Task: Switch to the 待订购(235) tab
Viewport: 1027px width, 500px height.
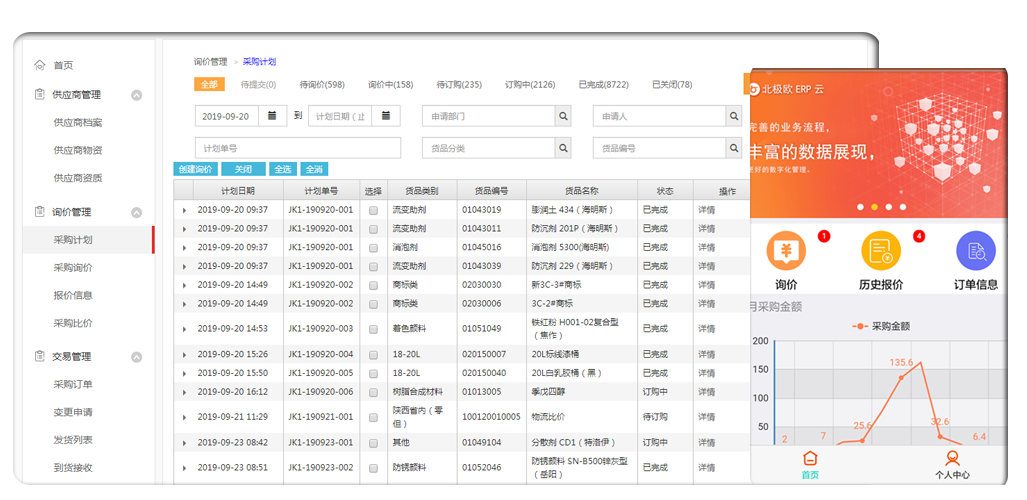Action: coord(459,85)
